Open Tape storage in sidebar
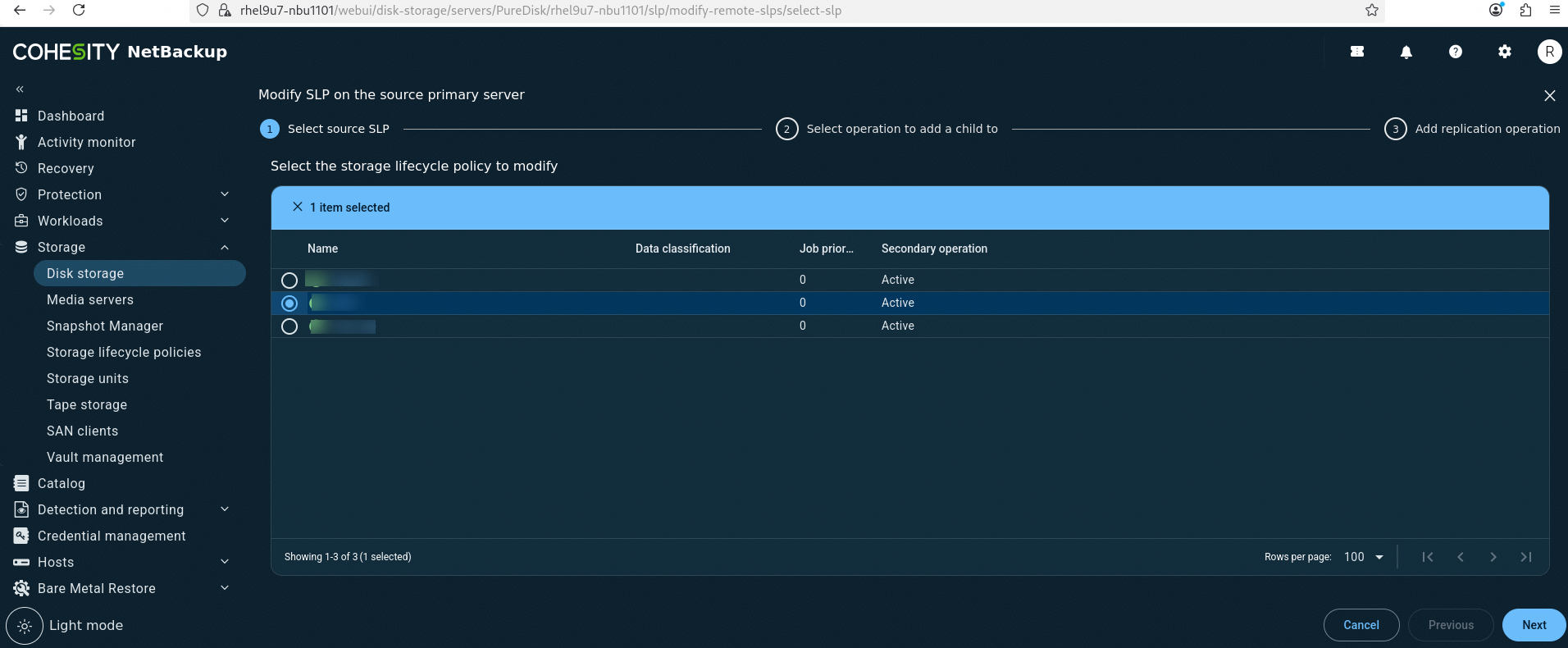This screenshot has height=648, width=1568. point(87,404)
